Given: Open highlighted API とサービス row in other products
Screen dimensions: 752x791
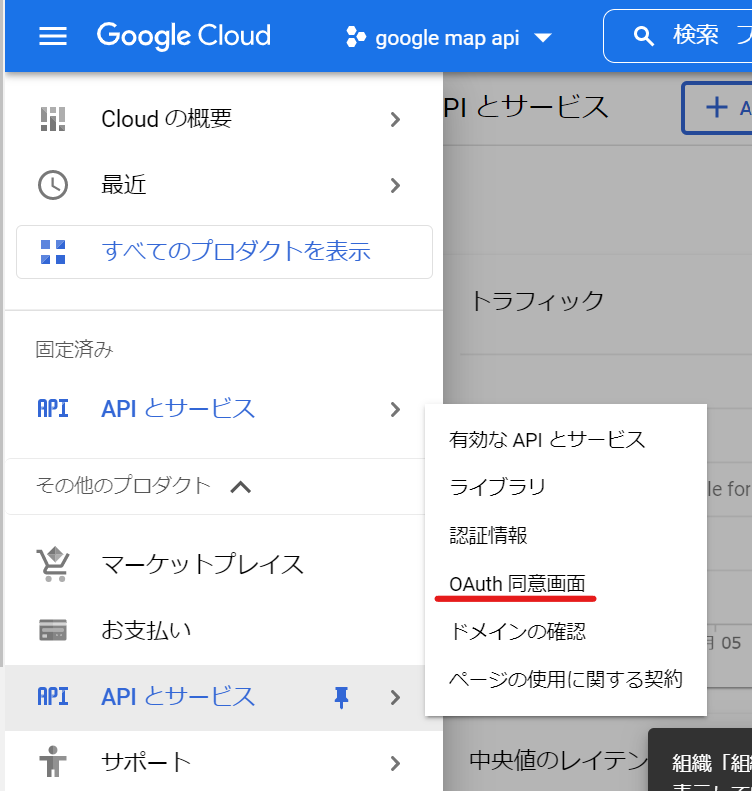Looking at the screenshot, I should coord(224,698).
